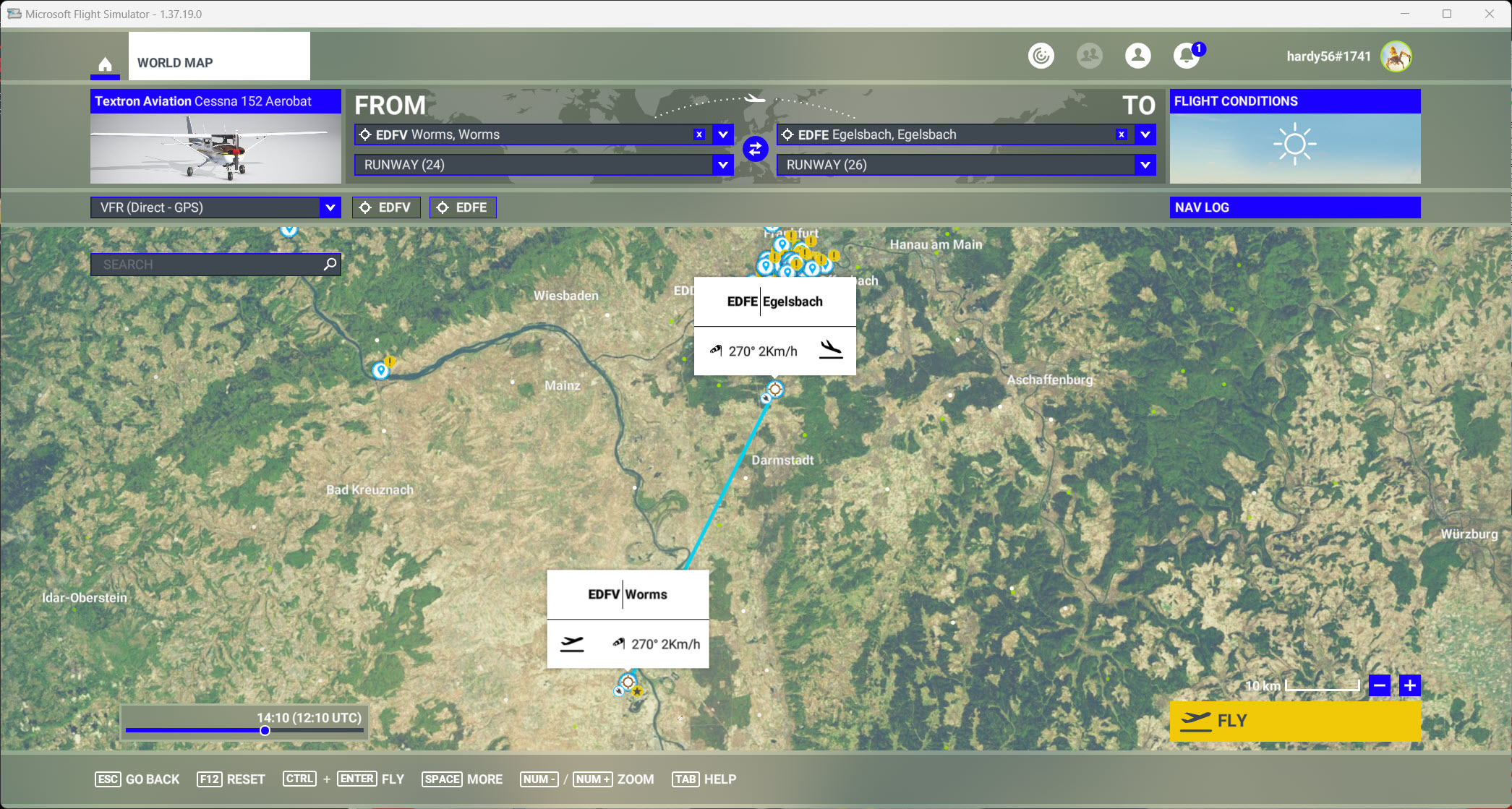Click the Idar-Oberstein label on map
The width and height of the screenshot is (1512, 809).
85,598
